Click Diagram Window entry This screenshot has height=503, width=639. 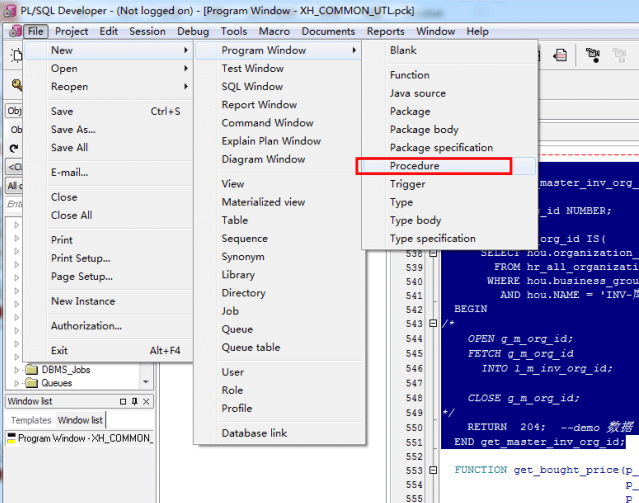278,159
